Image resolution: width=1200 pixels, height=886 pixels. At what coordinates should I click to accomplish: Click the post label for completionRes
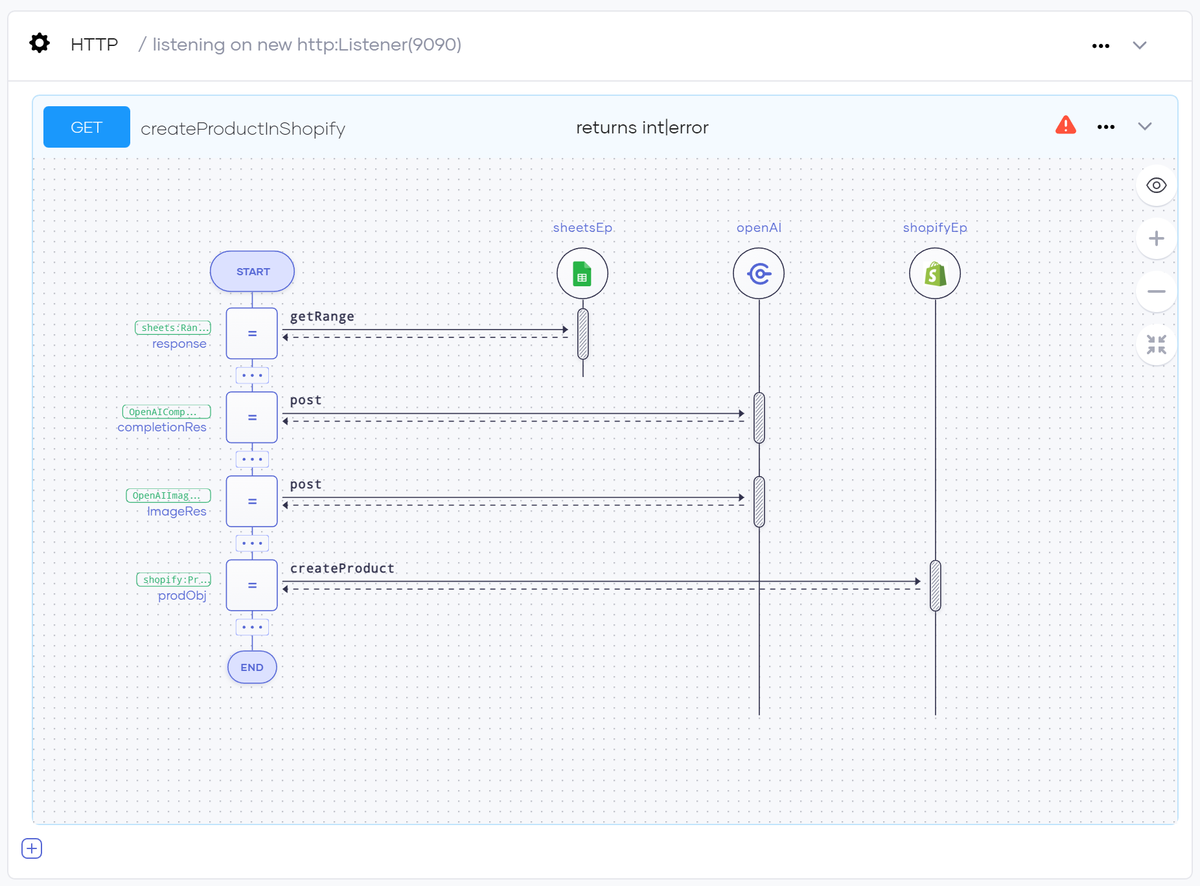coord(306,400)
